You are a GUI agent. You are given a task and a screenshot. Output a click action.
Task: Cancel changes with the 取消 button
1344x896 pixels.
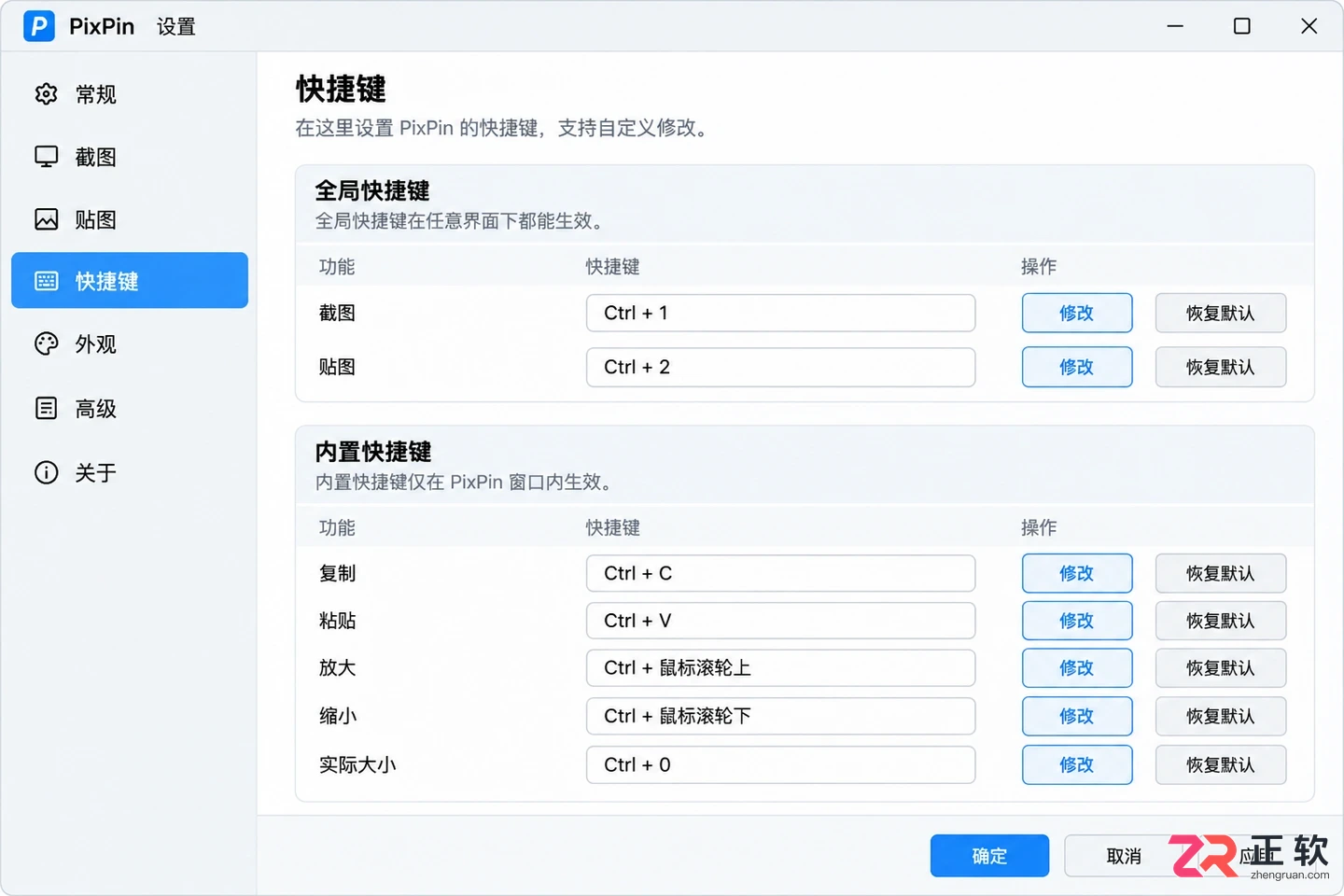(x=1124, y=856)
